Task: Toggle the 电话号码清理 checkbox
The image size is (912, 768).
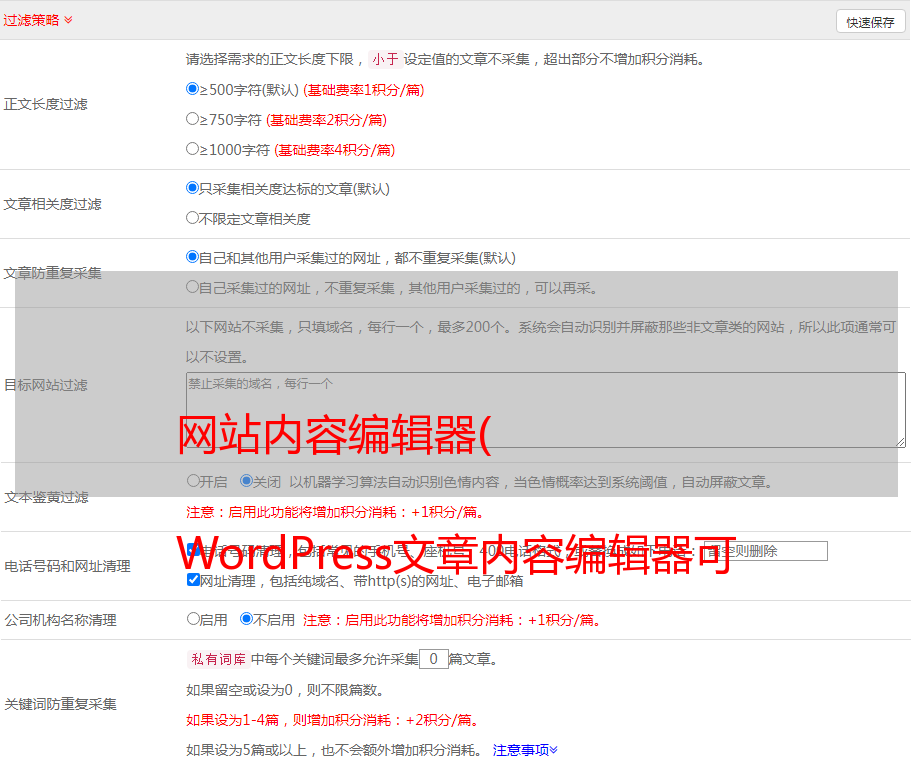Action: pos(193,550)
